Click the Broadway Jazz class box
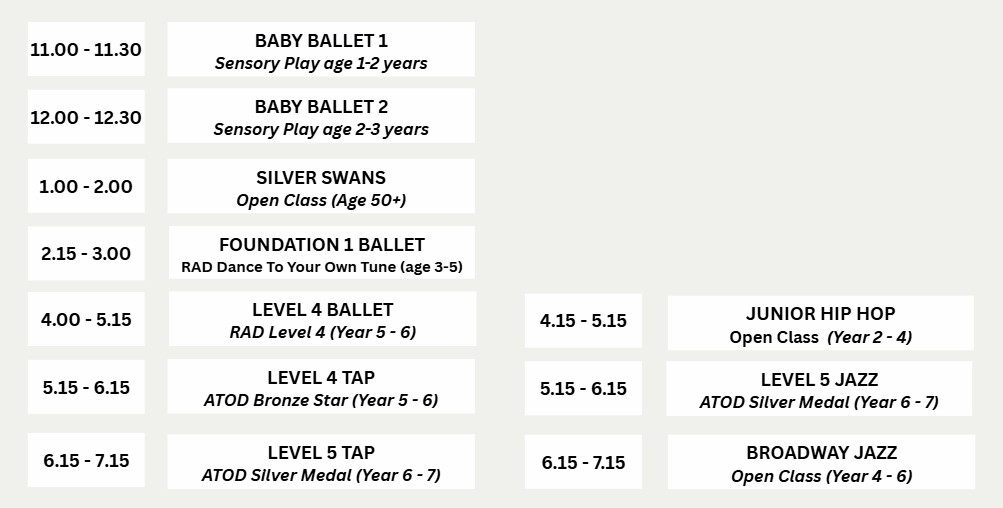1003x508 pixels. click(x=821, y=463)
